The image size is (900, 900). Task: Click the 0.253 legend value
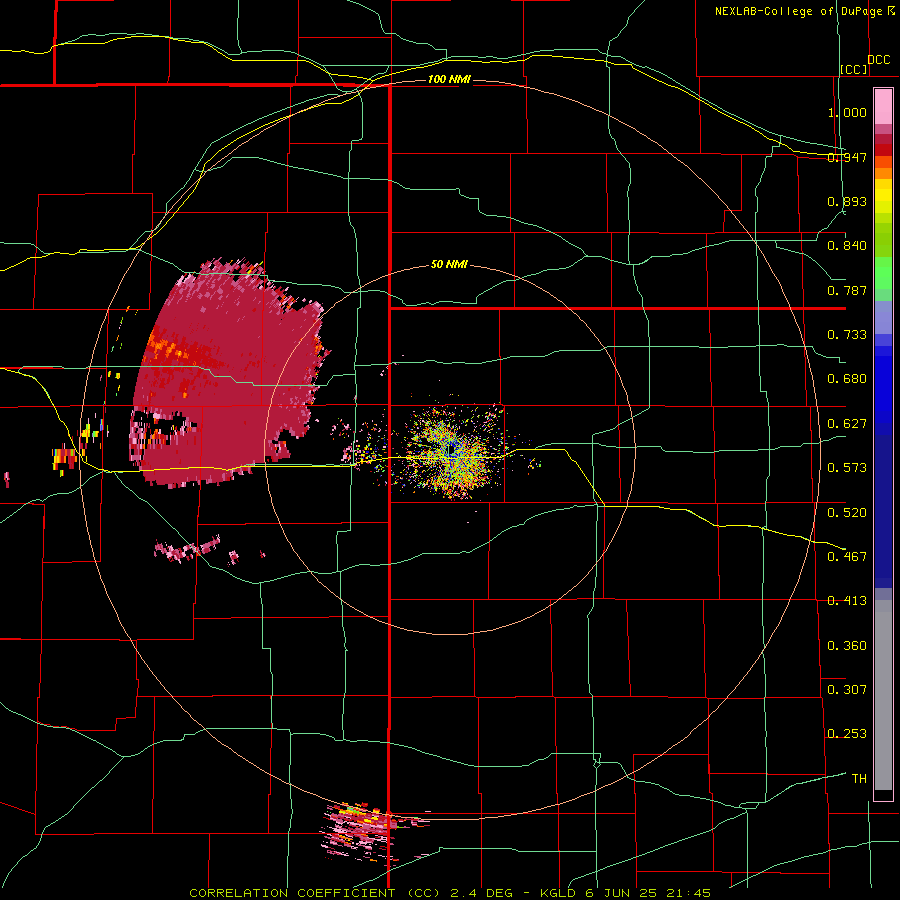[x=847, y=734]
